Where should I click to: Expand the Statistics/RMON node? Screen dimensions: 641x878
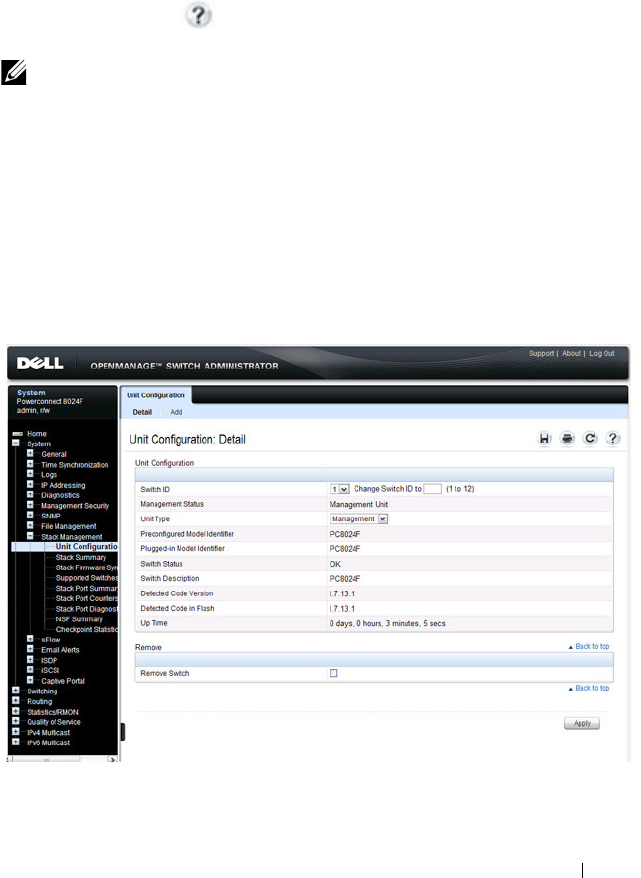click(x=16, y=712)
